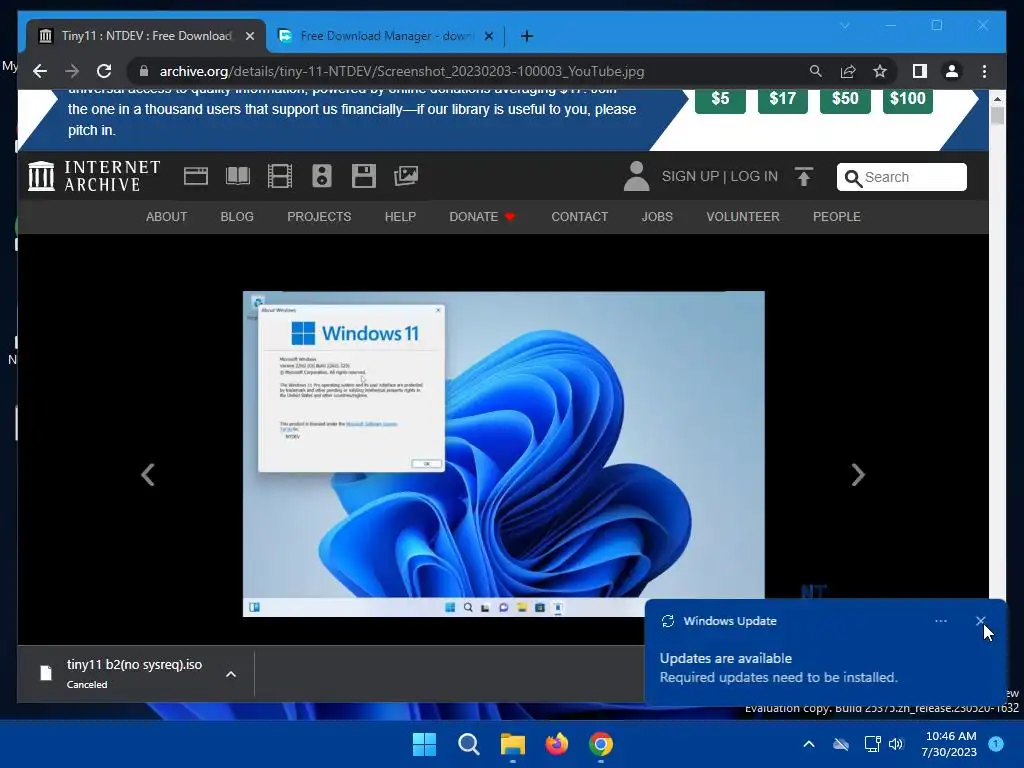Image resolution: width=1024 pixels, height=768 pixels.
Task: Open the Chrome three-dot menu
Action: coord(984,71)
